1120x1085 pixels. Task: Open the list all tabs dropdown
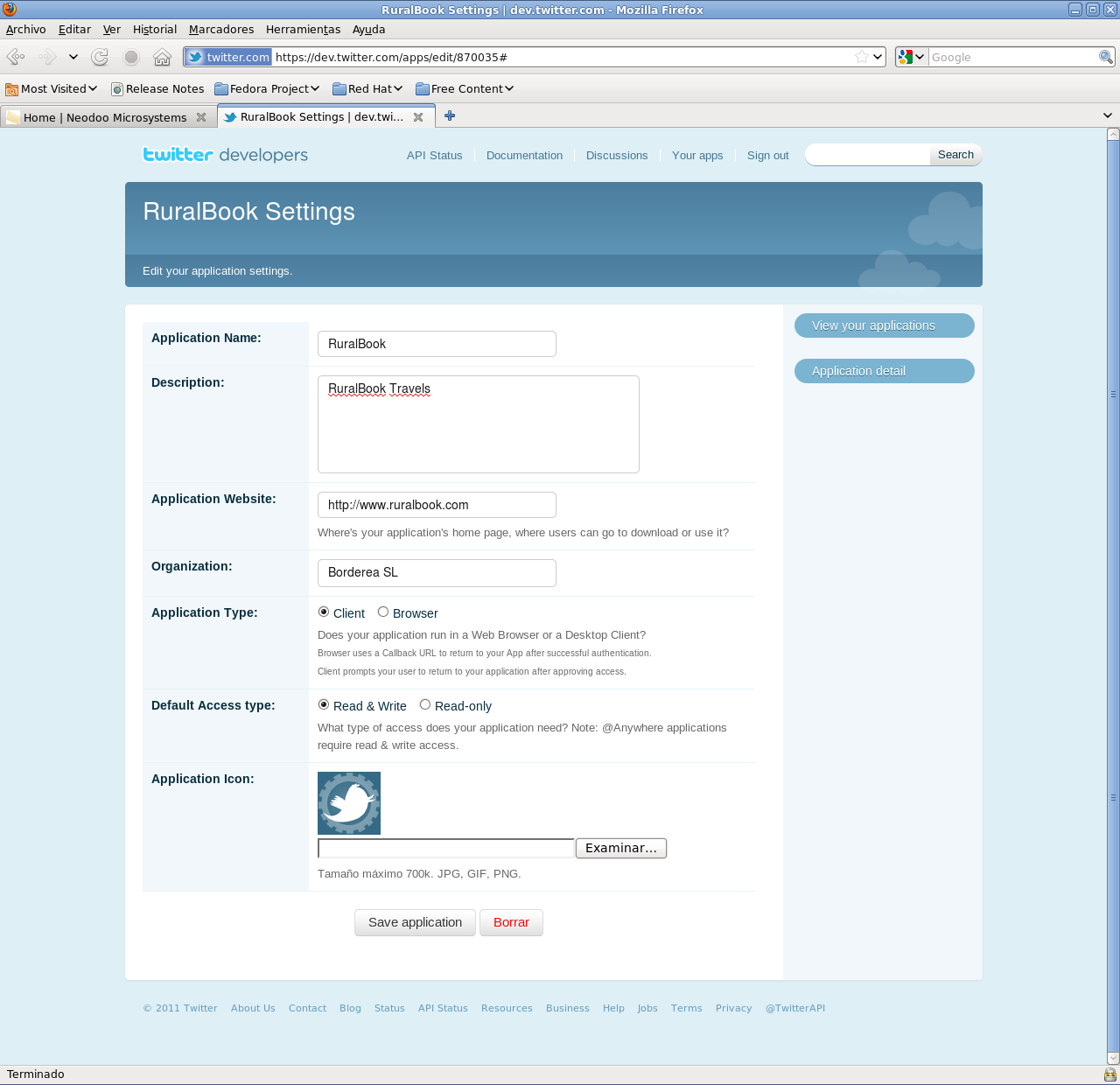(1107, 115)
